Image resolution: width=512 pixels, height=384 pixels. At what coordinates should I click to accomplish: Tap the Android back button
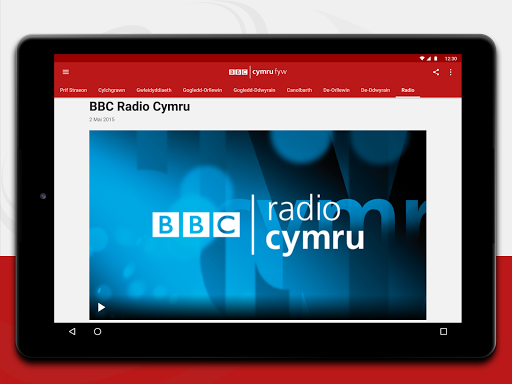72,332
